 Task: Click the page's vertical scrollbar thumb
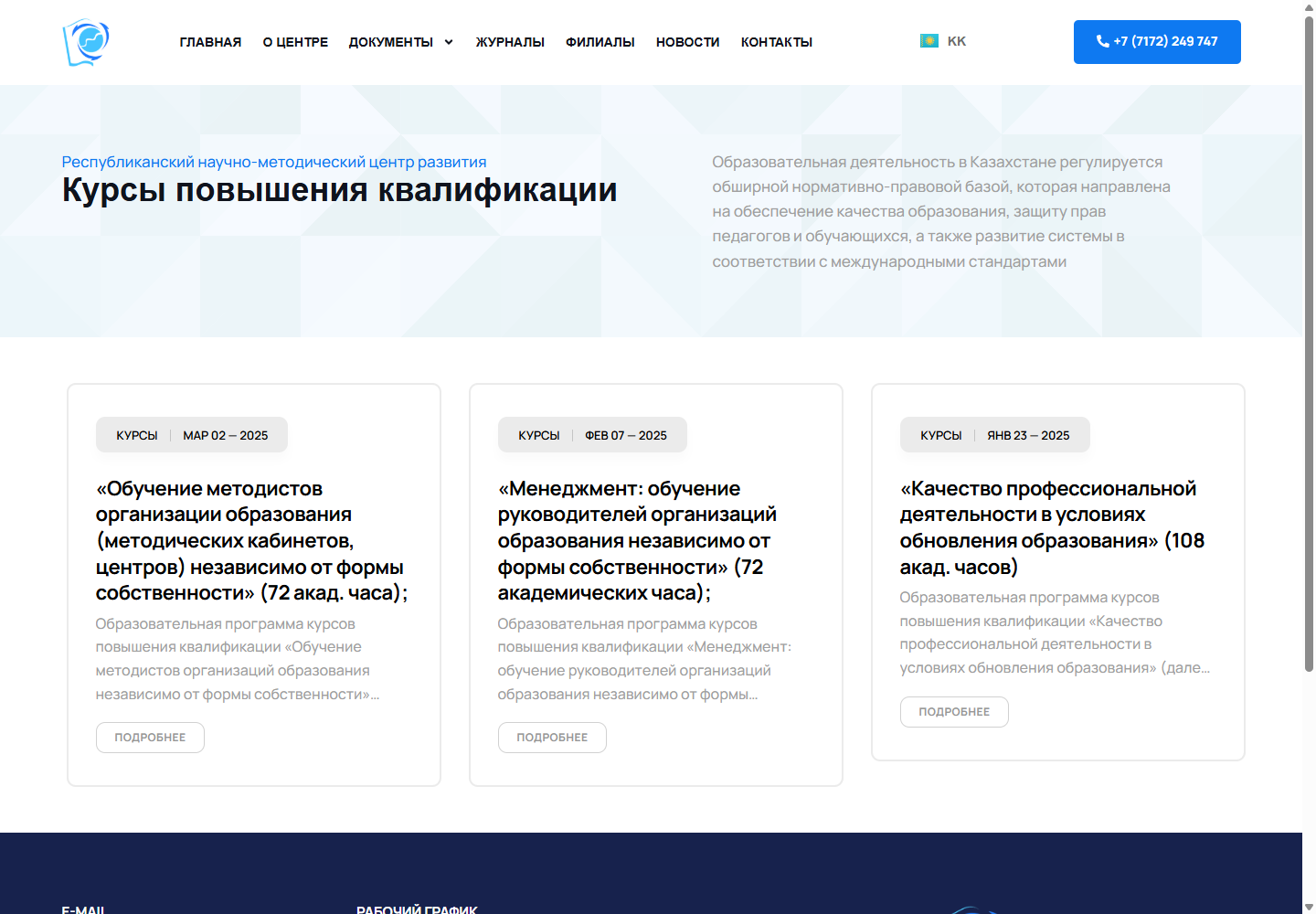coord(1309,344)
